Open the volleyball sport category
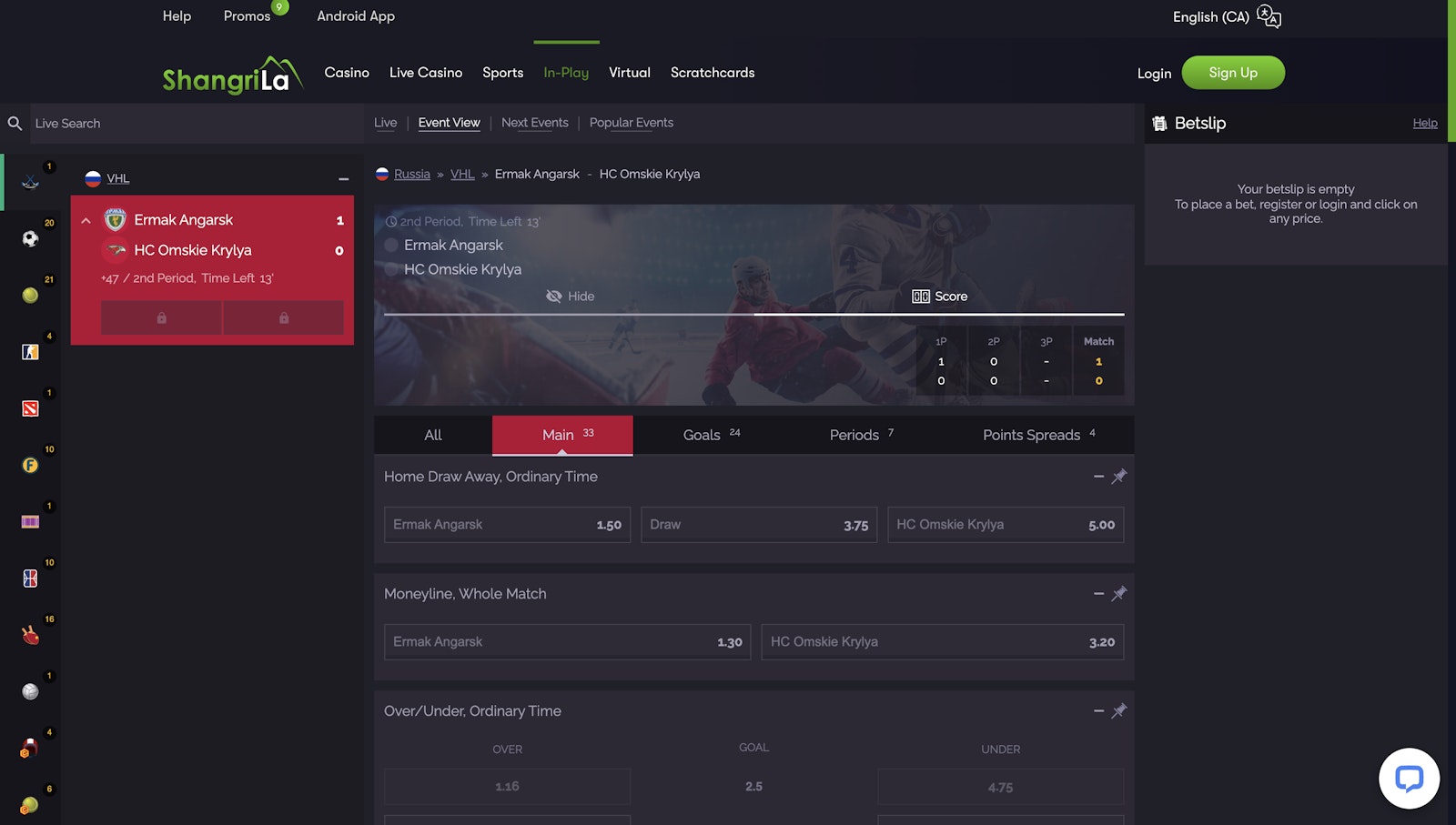 (x=30, y=692)
